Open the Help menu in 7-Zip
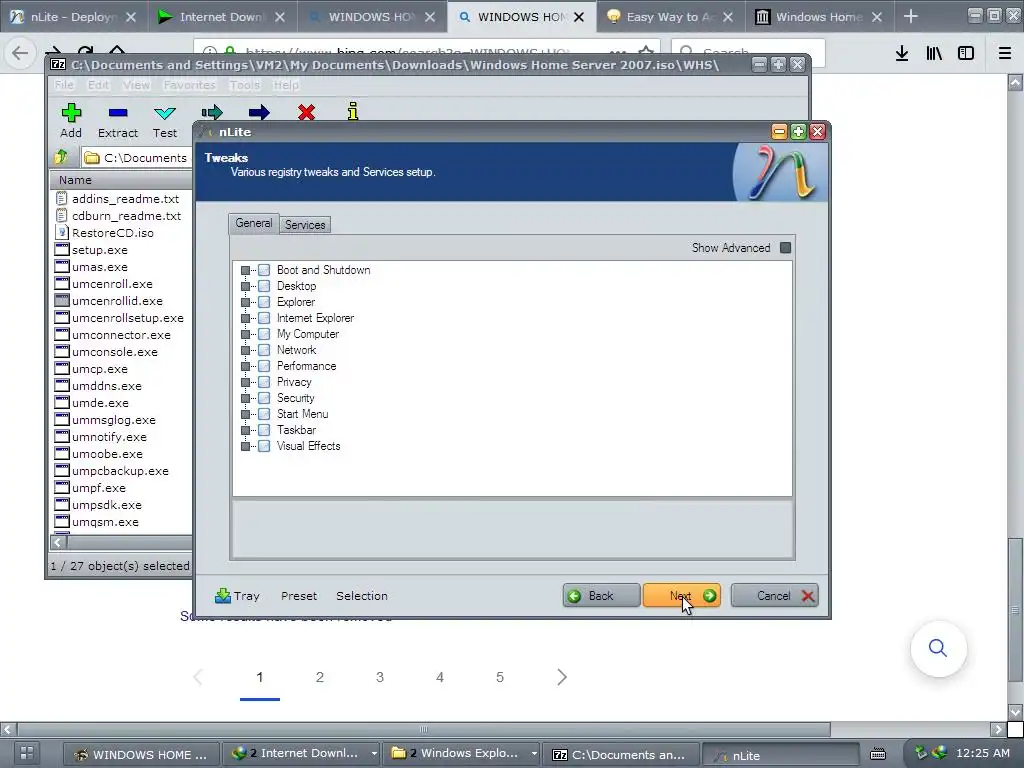Screen dimensions: 1024x768 (285, 85)
